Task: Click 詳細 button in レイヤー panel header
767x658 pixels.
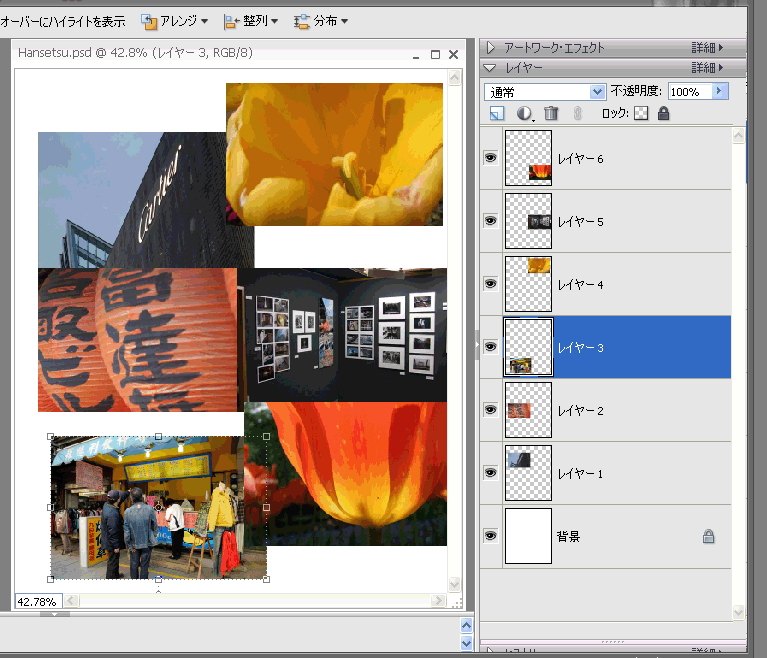Action: [705, 68]
